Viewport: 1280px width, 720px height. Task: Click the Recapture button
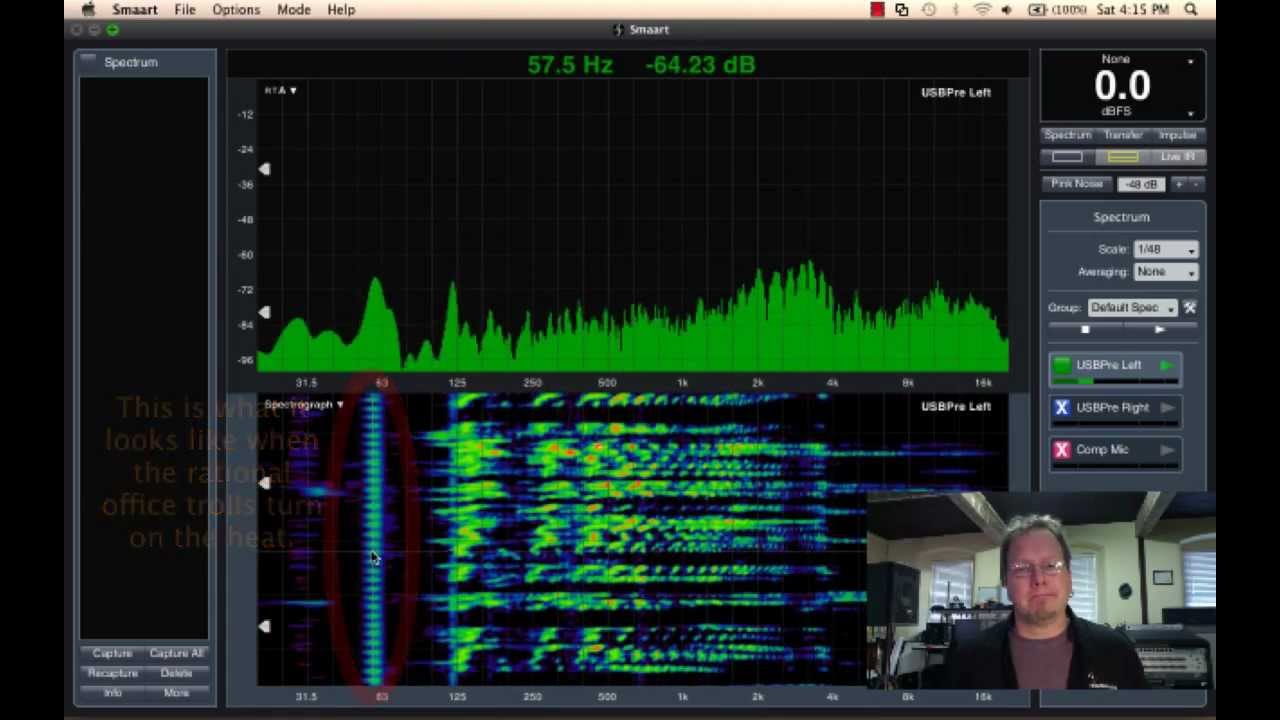(112, 673)
